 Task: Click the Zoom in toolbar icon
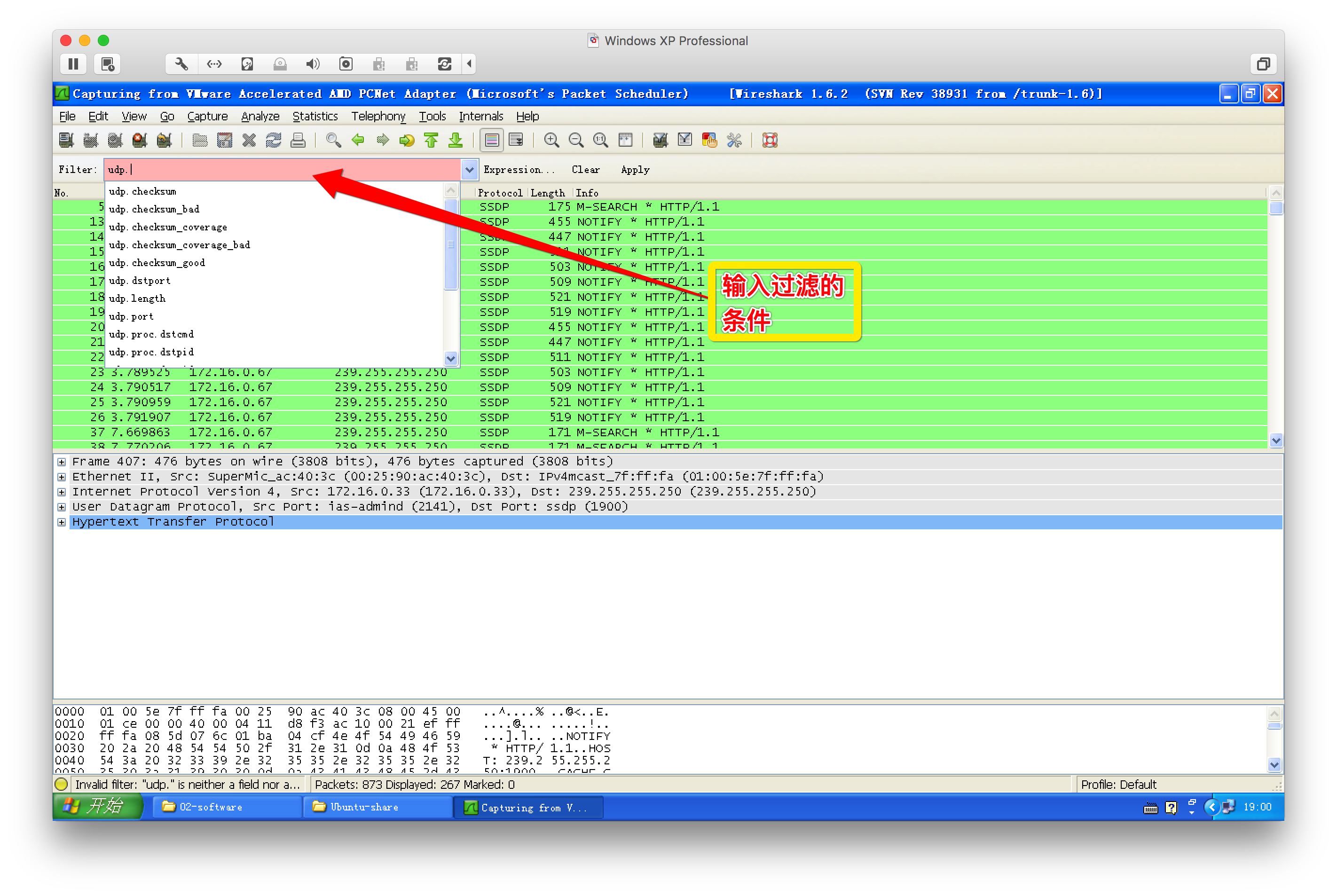[551, 140]
